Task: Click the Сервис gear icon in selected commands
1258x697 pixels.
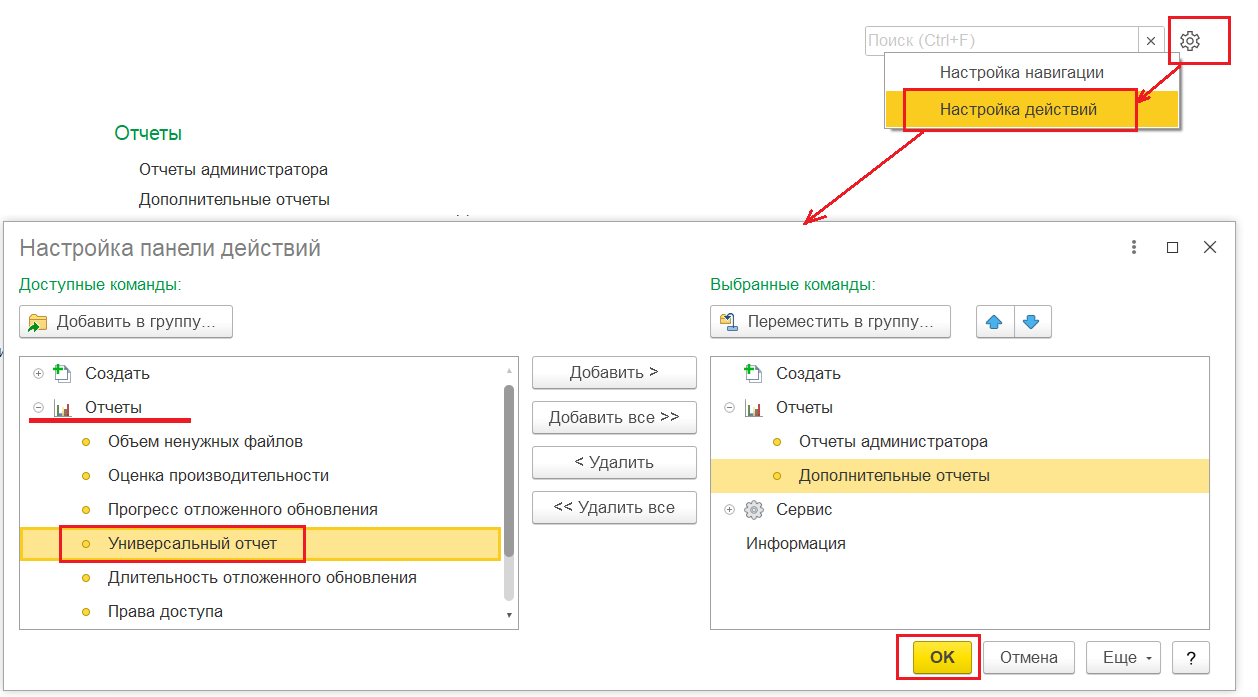Action: coord(754,510)
